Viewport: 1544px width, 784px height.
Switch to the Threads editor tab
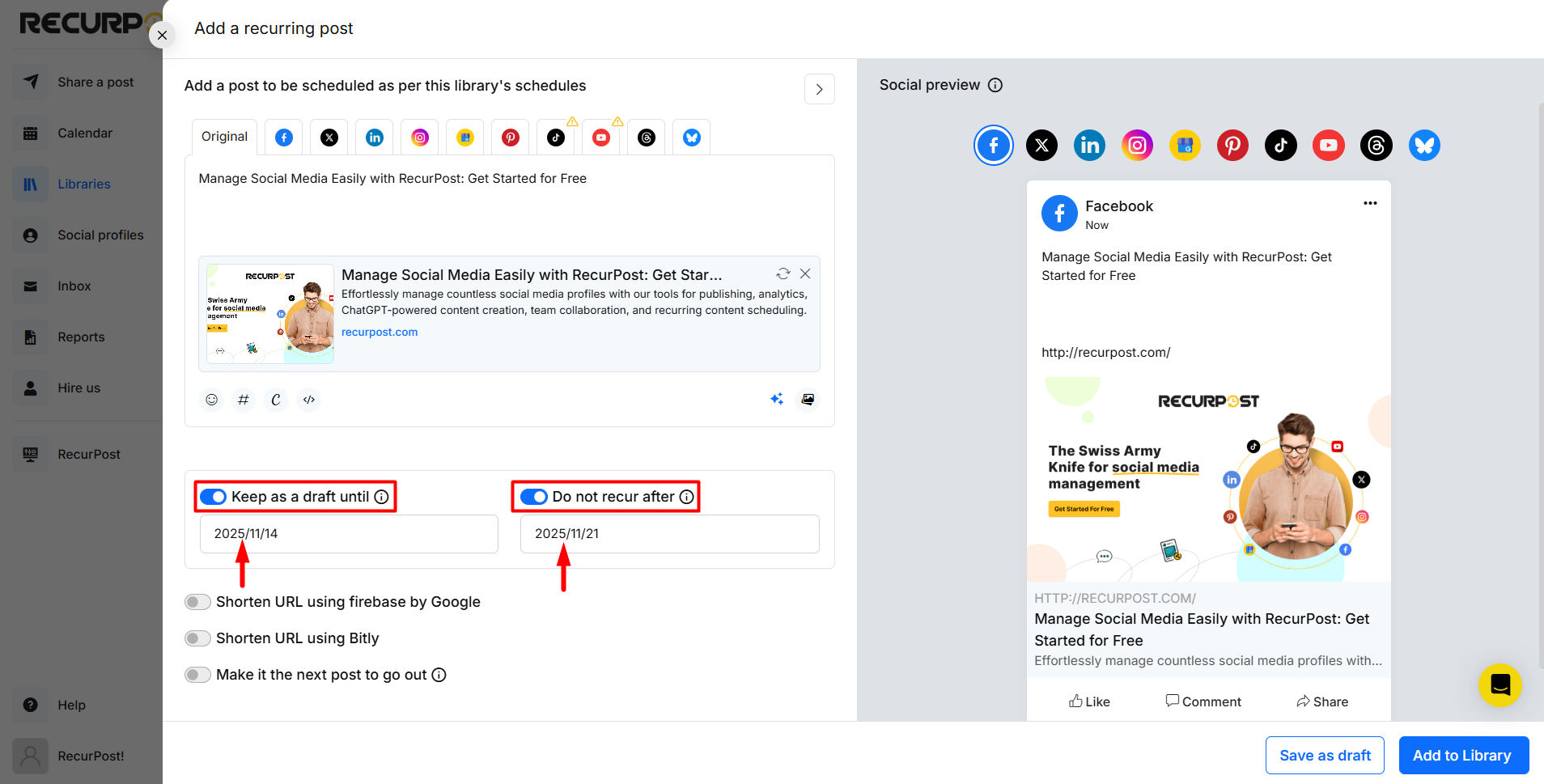(x=647, y=138)
